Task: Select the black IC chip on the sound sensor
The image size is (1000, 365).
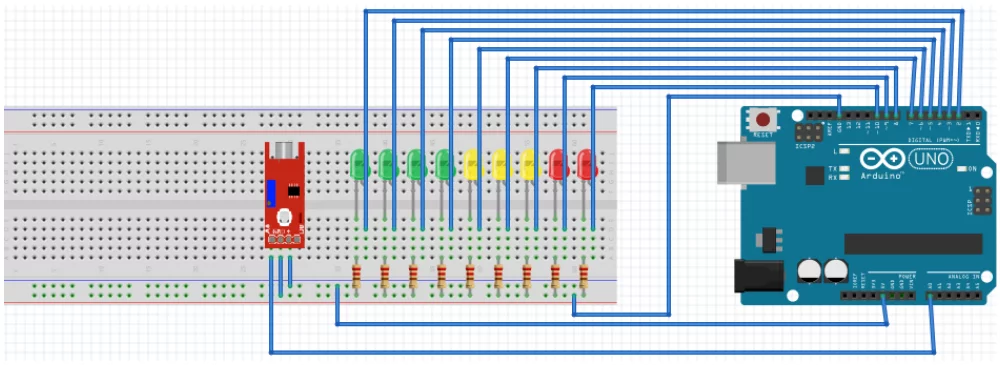Action: 294,190
